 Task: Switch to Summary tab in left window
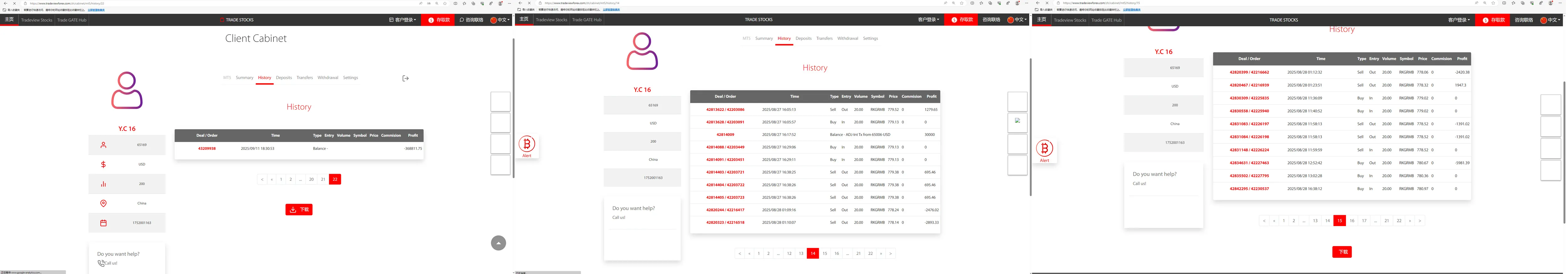click(x=245, y=78)
